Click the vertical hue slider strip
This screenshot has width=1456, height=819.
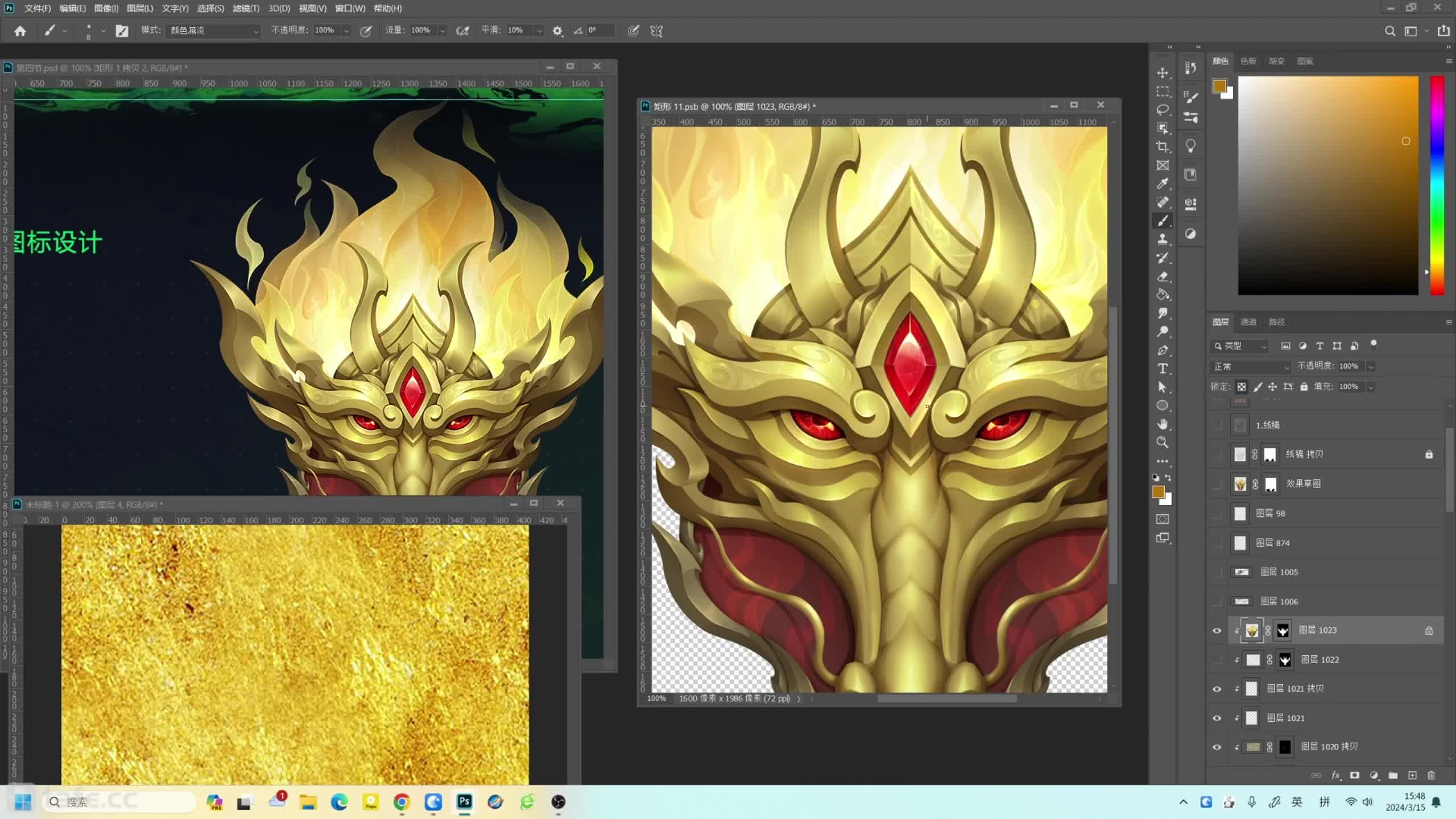point(1437,185)
